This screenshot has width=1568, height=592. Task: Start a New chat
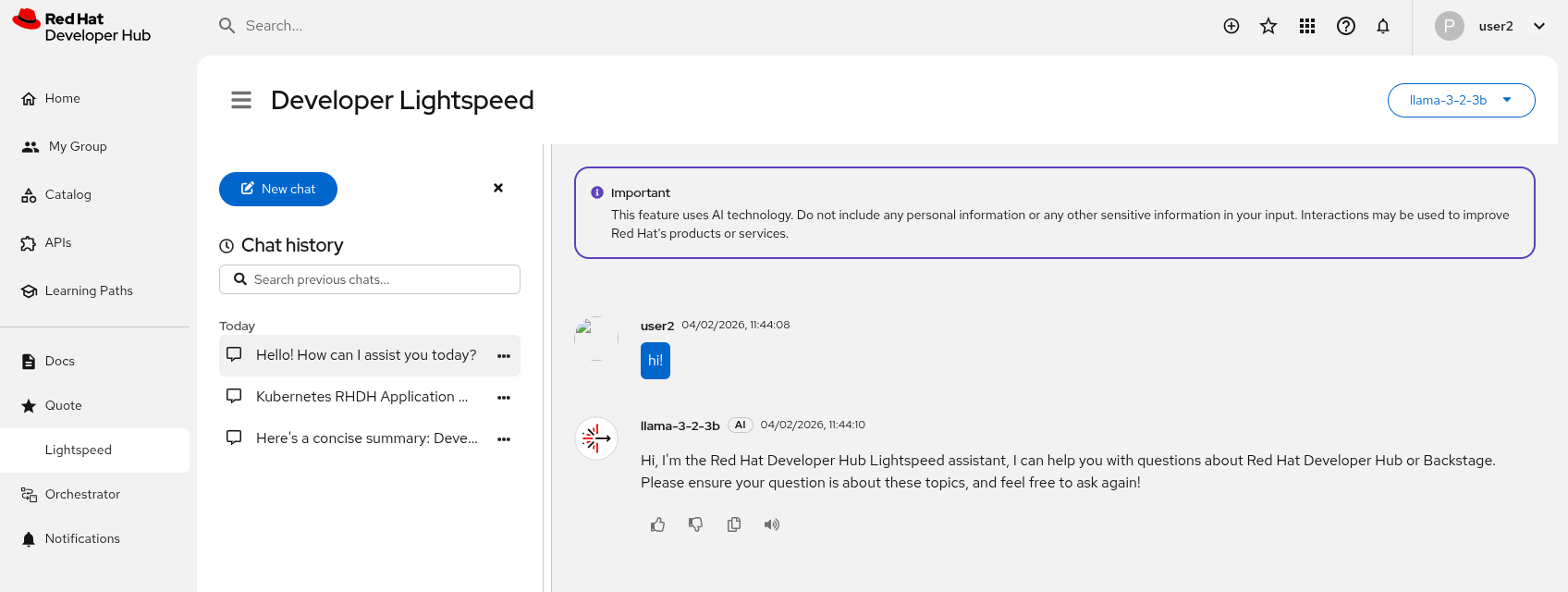click(278, 190)
